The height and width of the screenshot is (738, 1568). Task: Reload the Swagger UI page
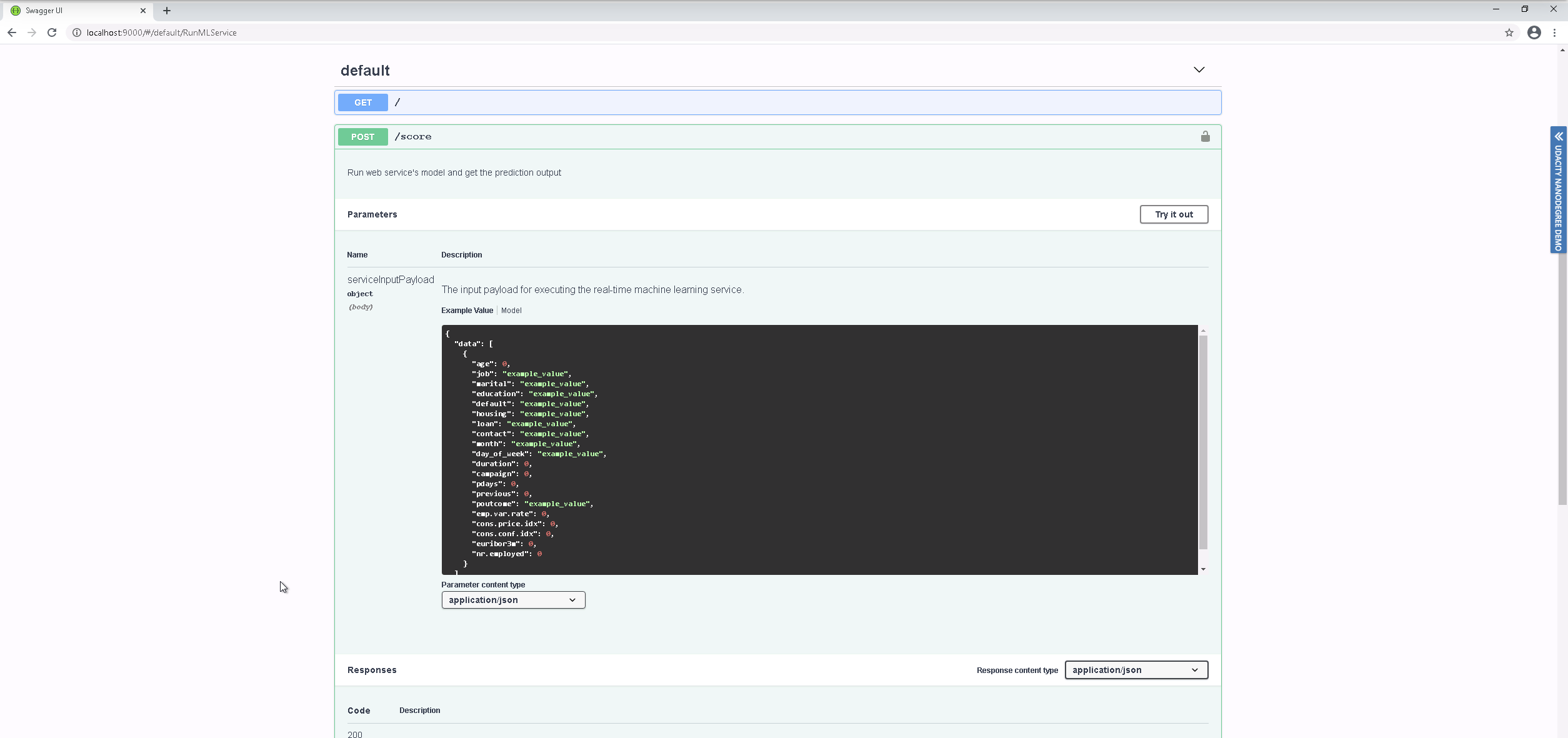52,32
